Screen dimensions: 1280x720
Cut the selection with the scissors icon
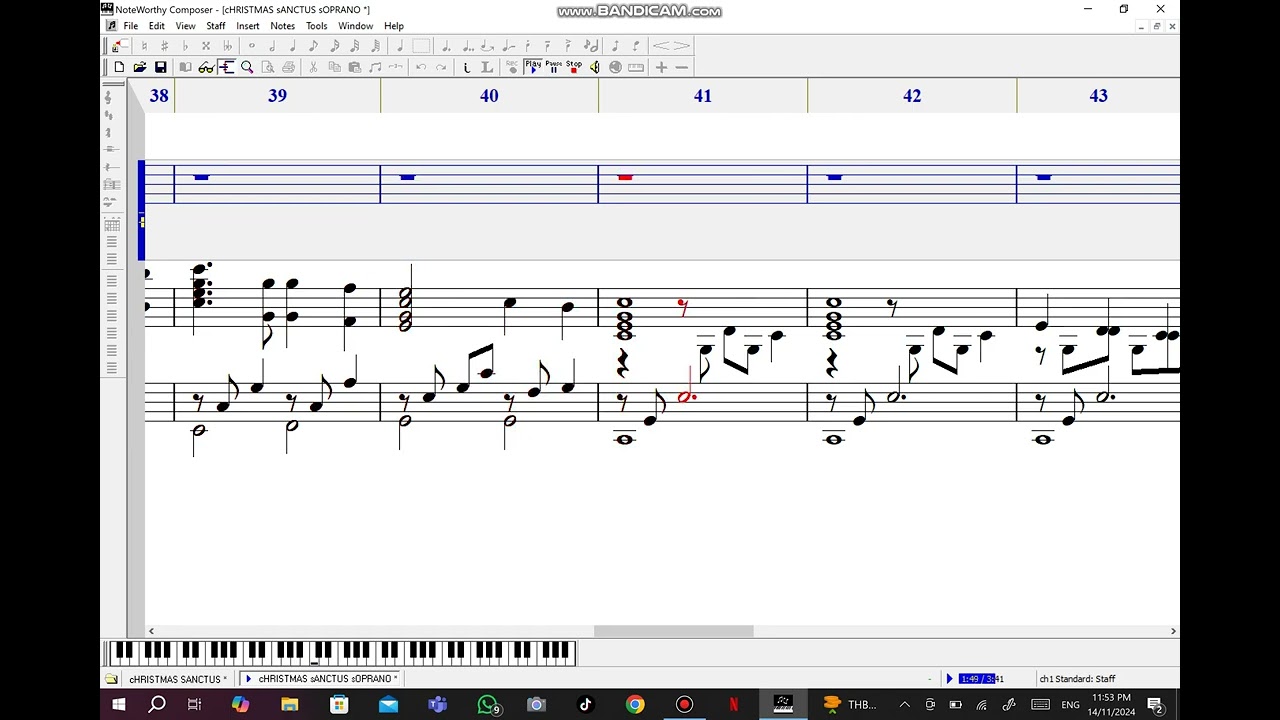click(313, 67)
